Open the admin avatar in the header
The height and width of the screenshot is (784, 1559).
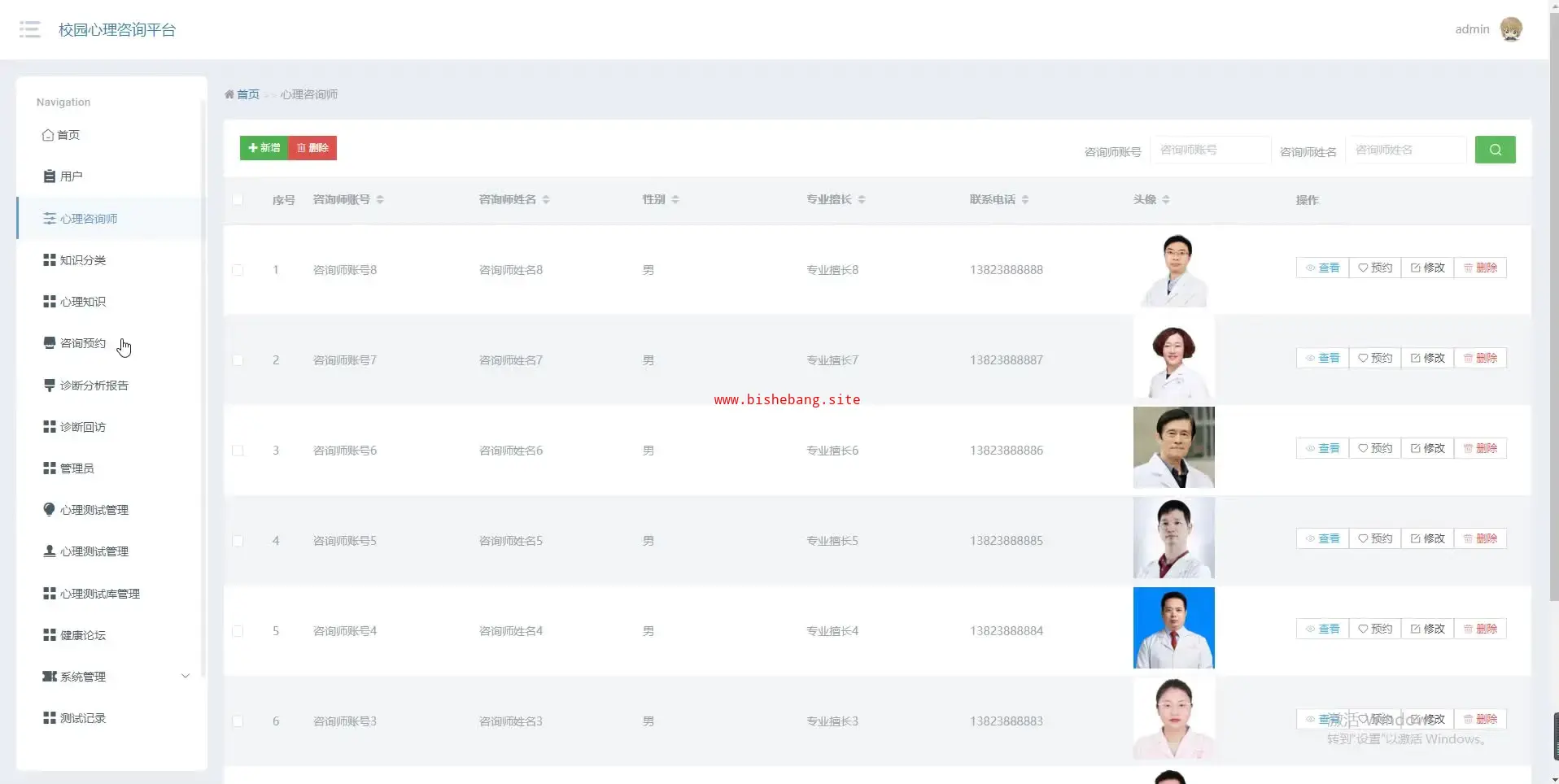[x=1511, y=29]
